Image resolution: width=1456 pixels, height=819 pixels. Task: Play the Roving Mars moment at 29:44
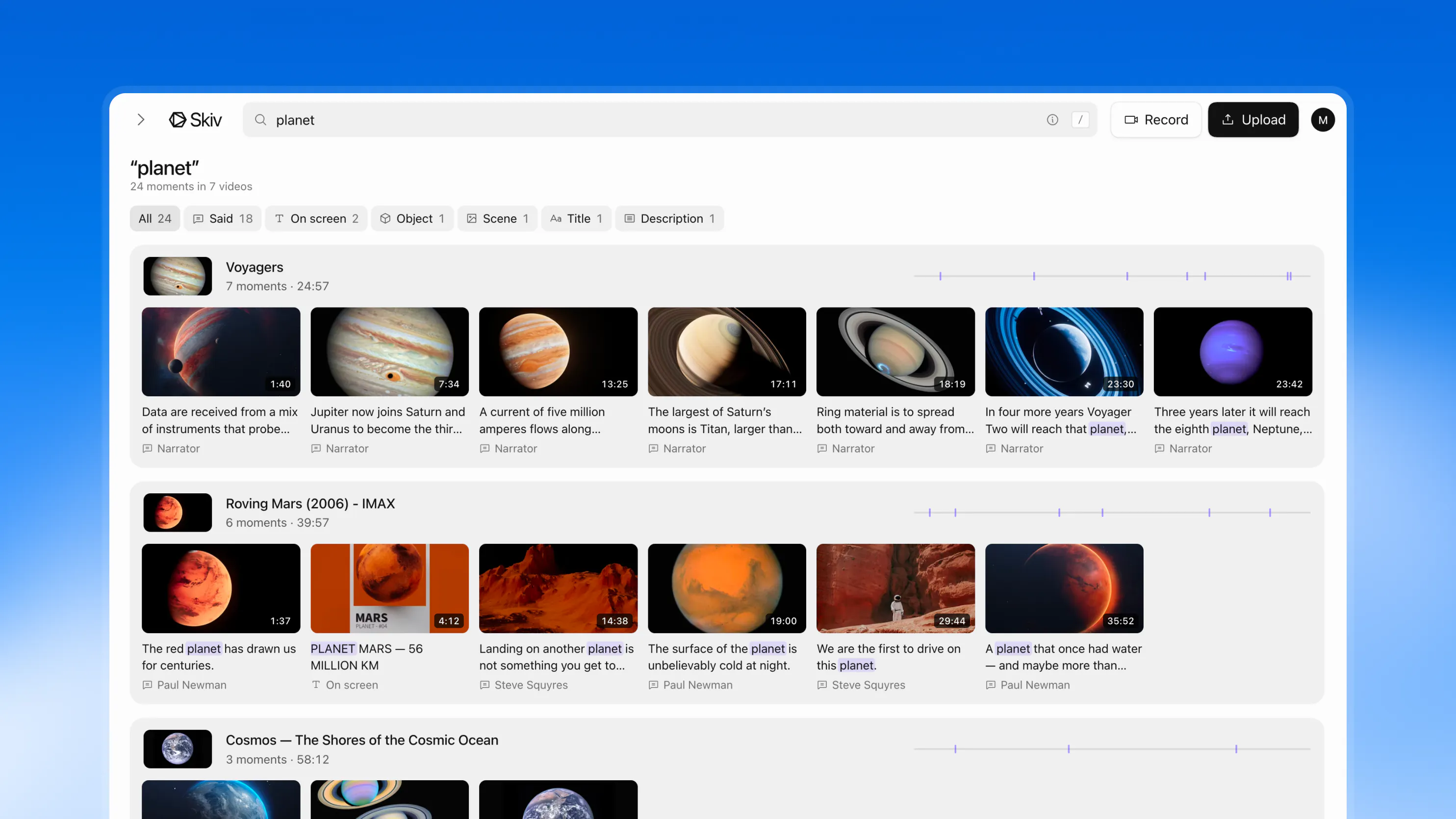pyautogui.click(x=896, y=589)
